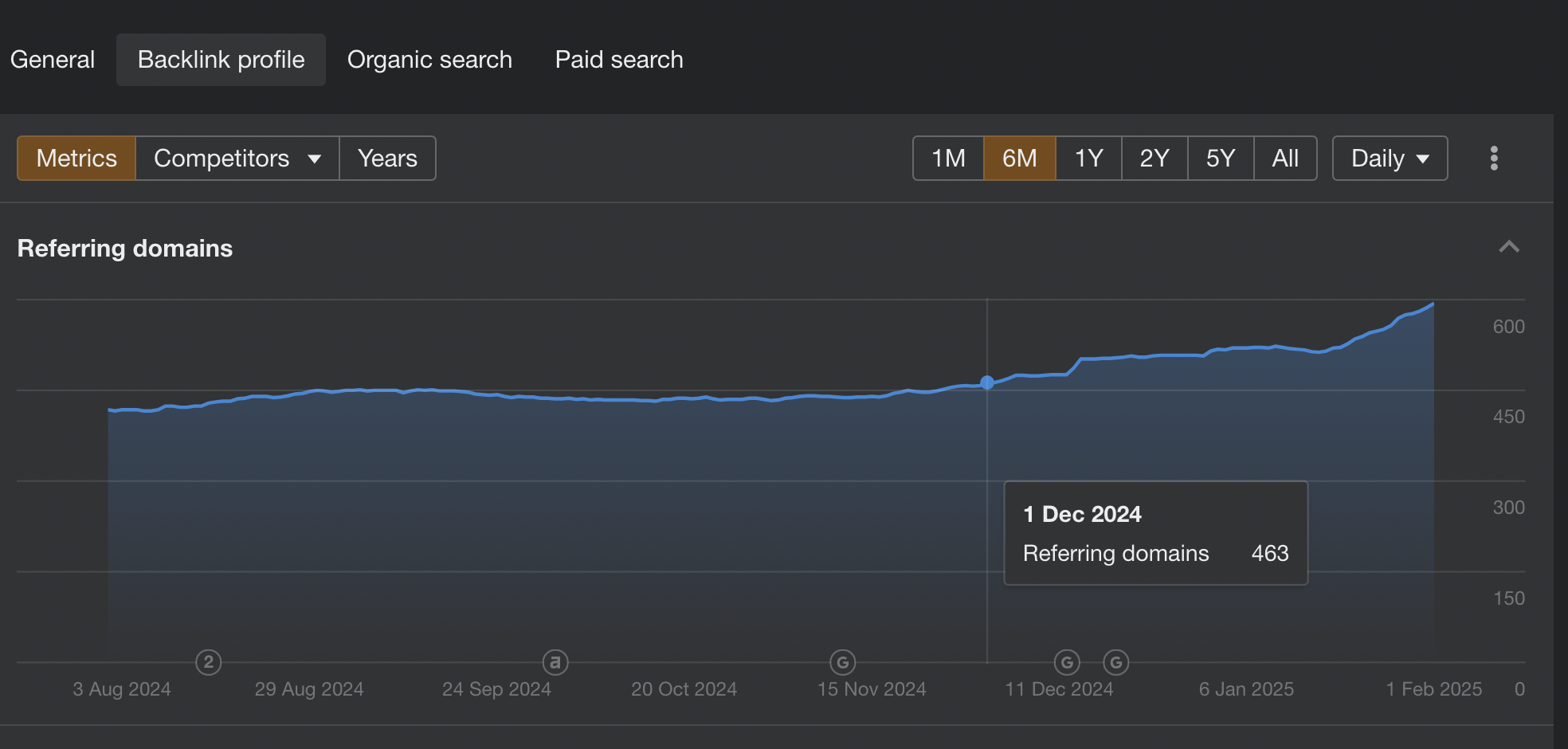Collapse the Referring domains section

coord(1508,247)
